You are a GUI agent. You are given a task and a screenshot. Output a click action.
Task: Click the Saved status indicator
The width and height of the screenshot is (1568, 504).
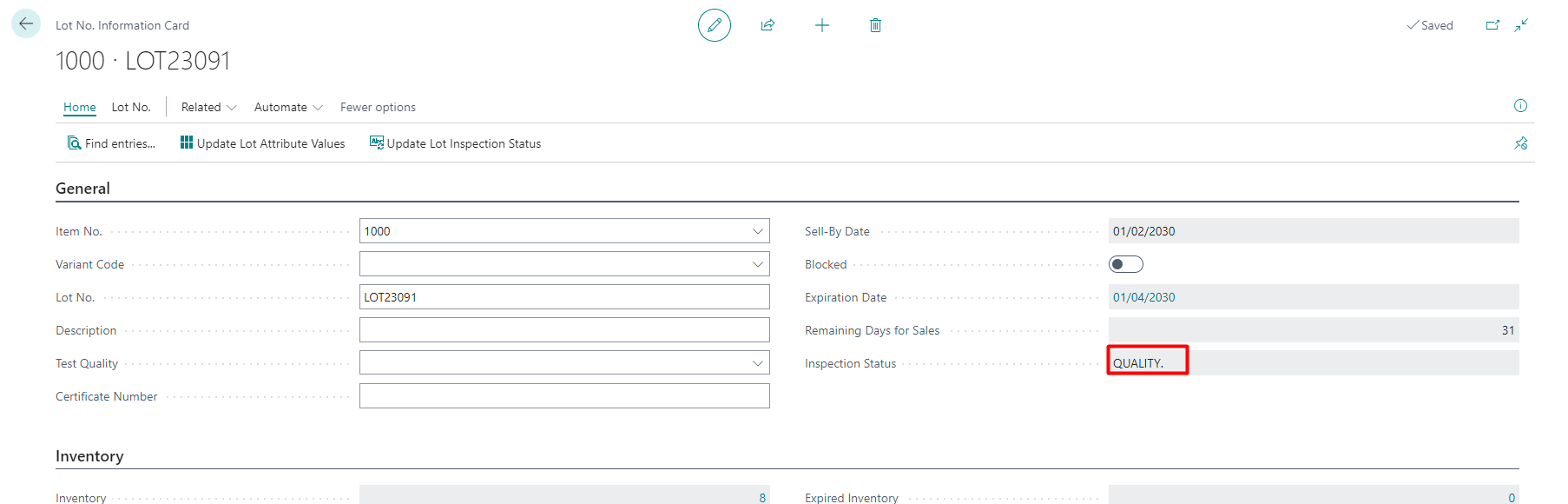click(1430, 25)
